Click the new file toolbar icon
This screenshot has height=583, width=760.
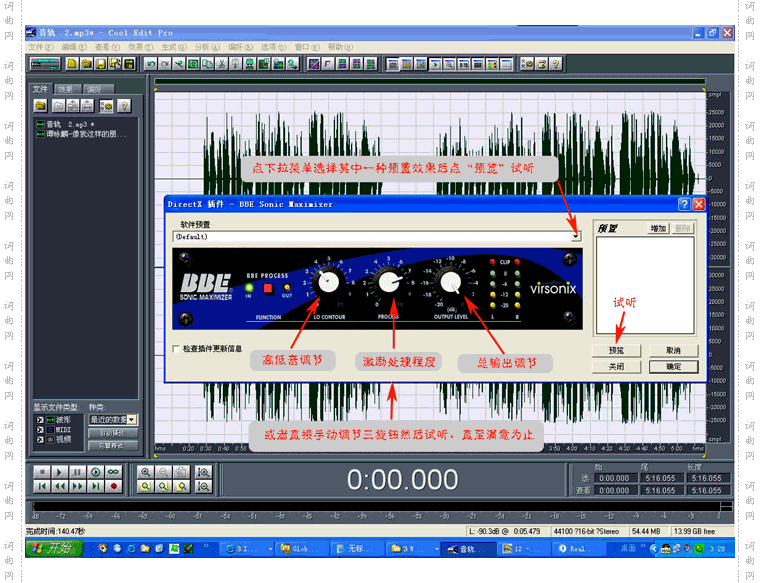tap(72, 64)
